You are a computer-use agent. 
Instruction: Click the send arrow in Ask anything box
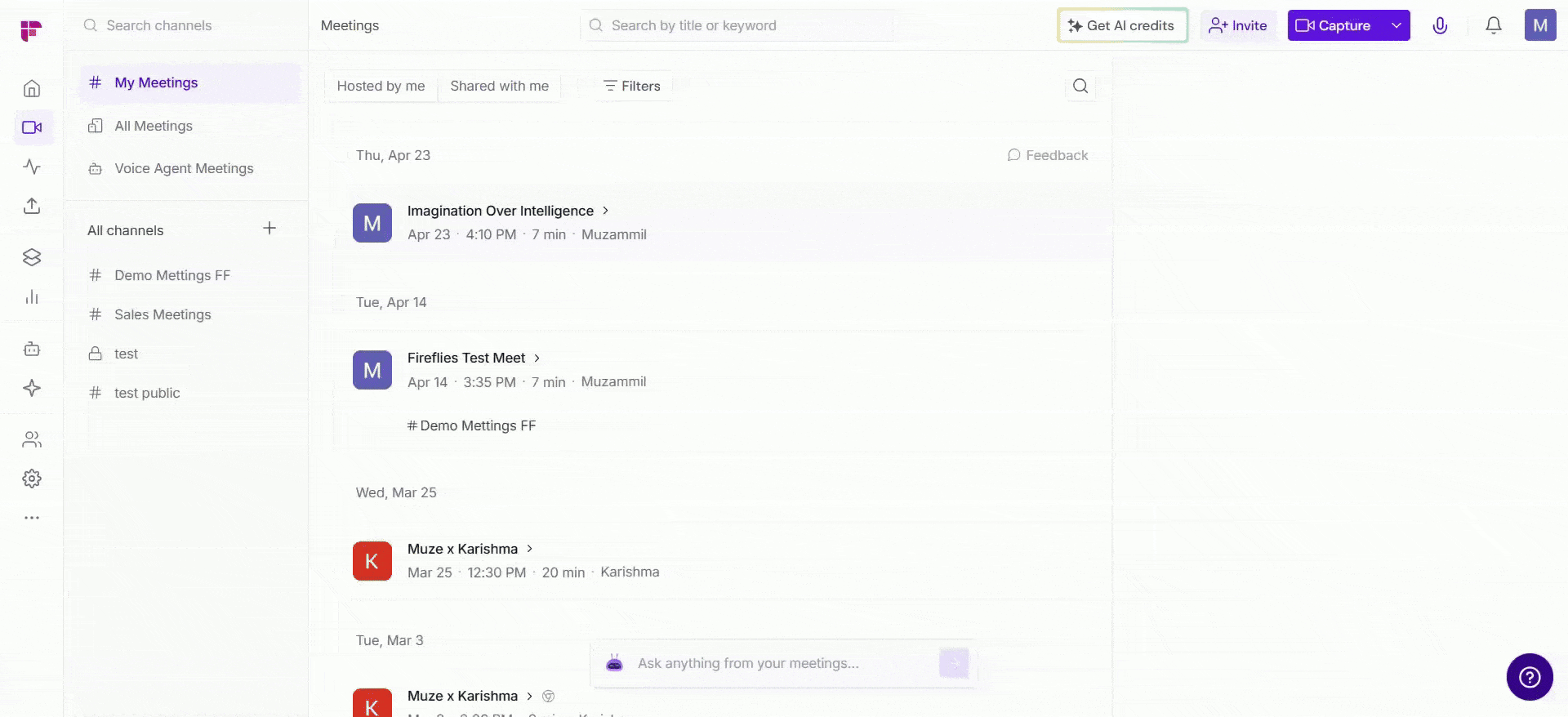click(x=954, y=663)
